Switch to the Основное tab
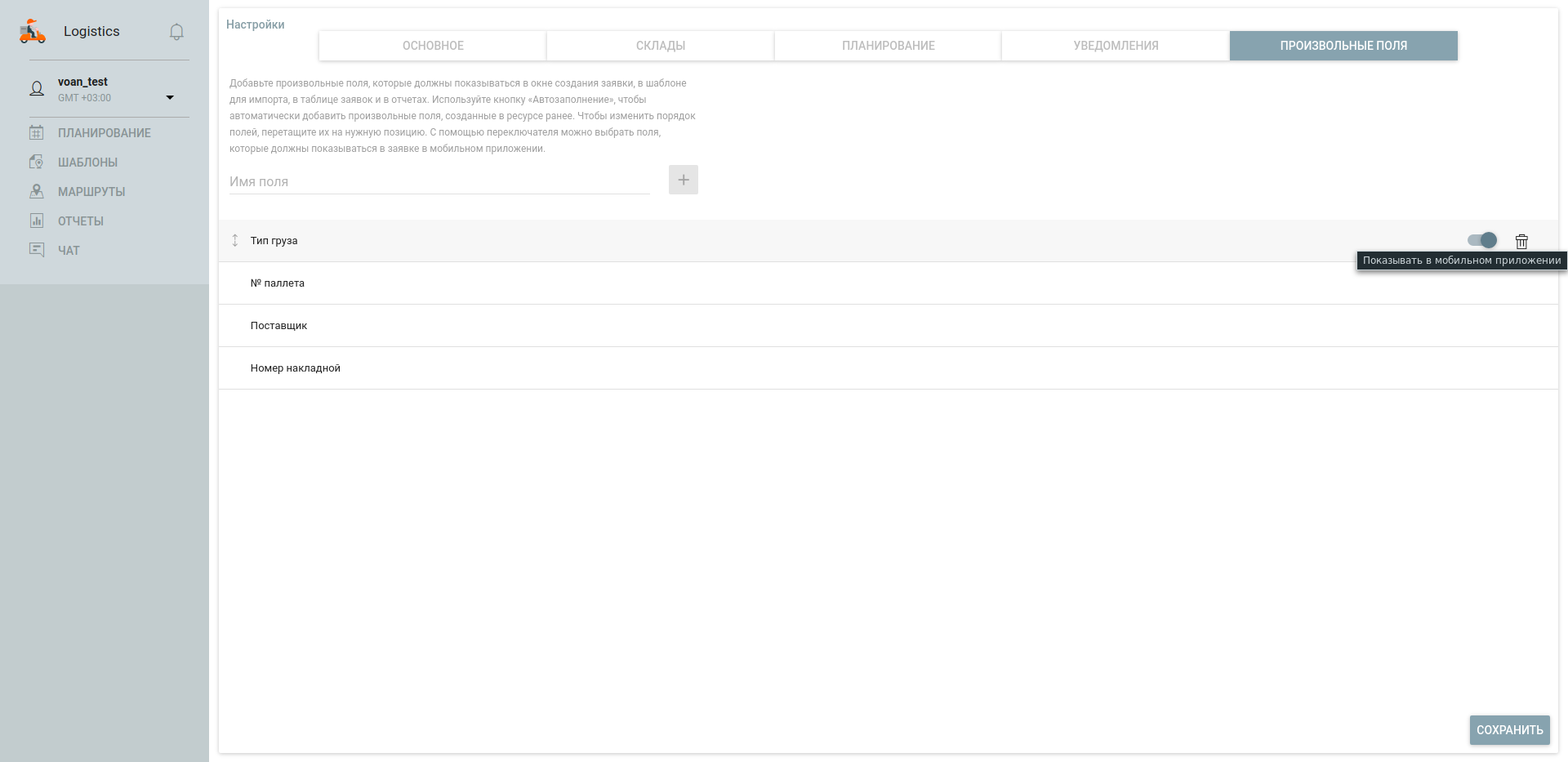This screenshot has width=1568, height=762. click(x=433, y=46)
